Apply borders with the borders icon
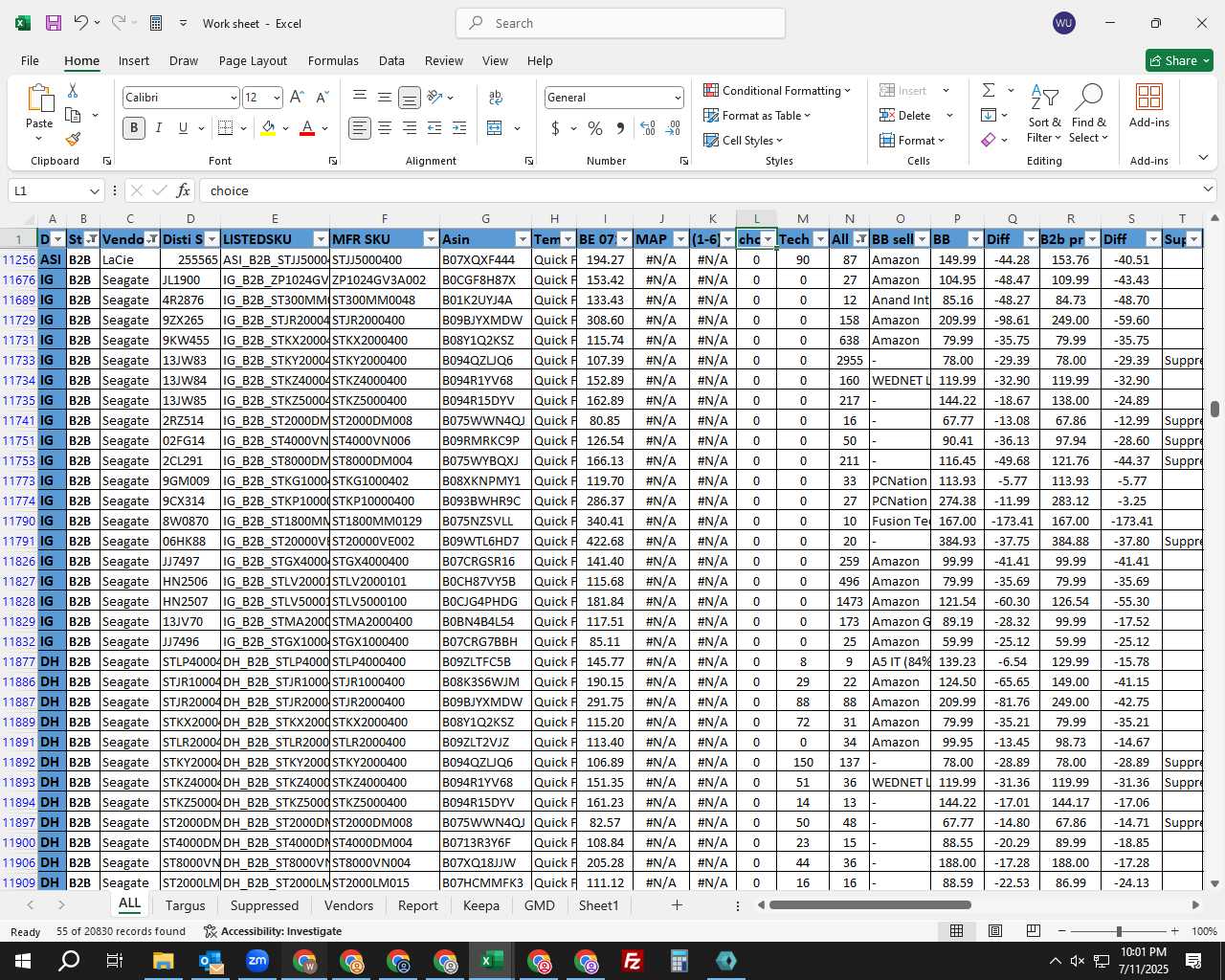The height and width of the screenshot is (980, 1225). pos(225,128)
